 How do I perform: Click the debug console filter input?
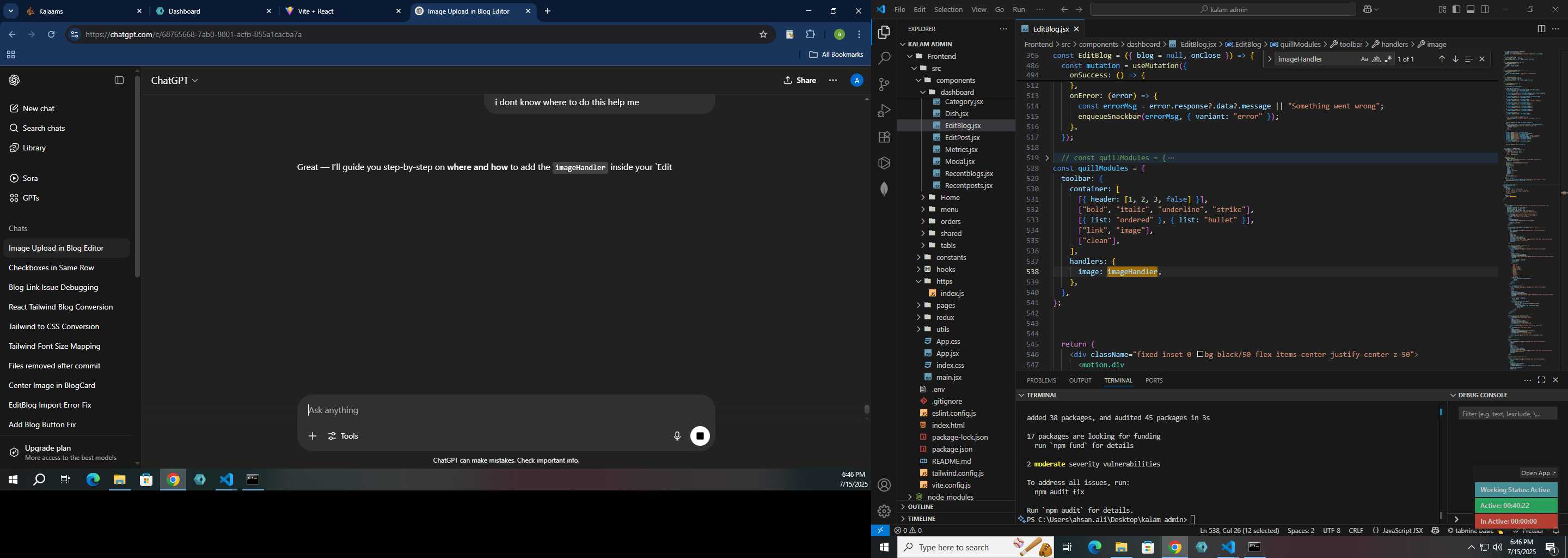(1508, 414)
